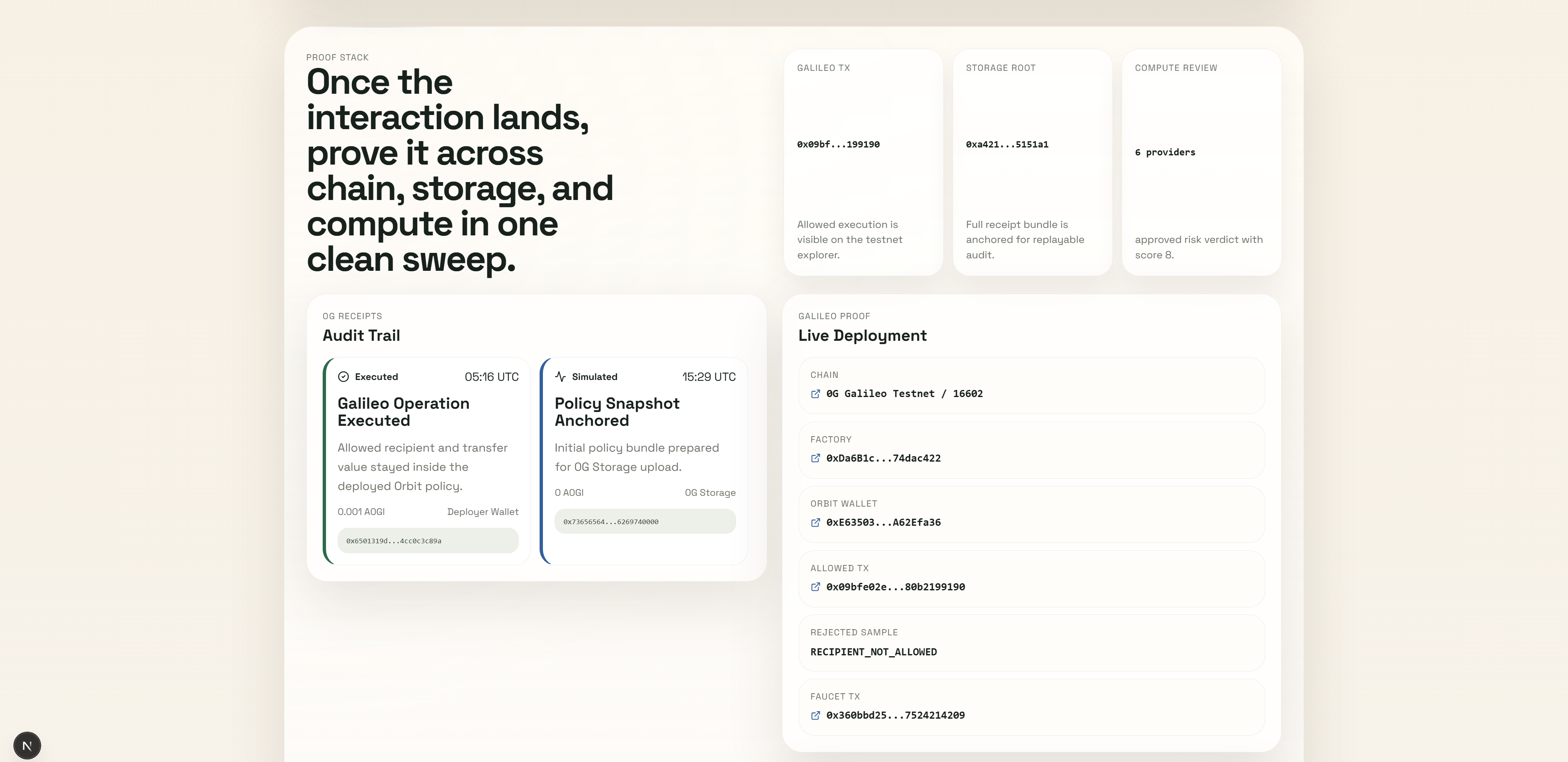Select the Storage Root summary card
Screen dimensions: 1568x762
coord(1032,162)
